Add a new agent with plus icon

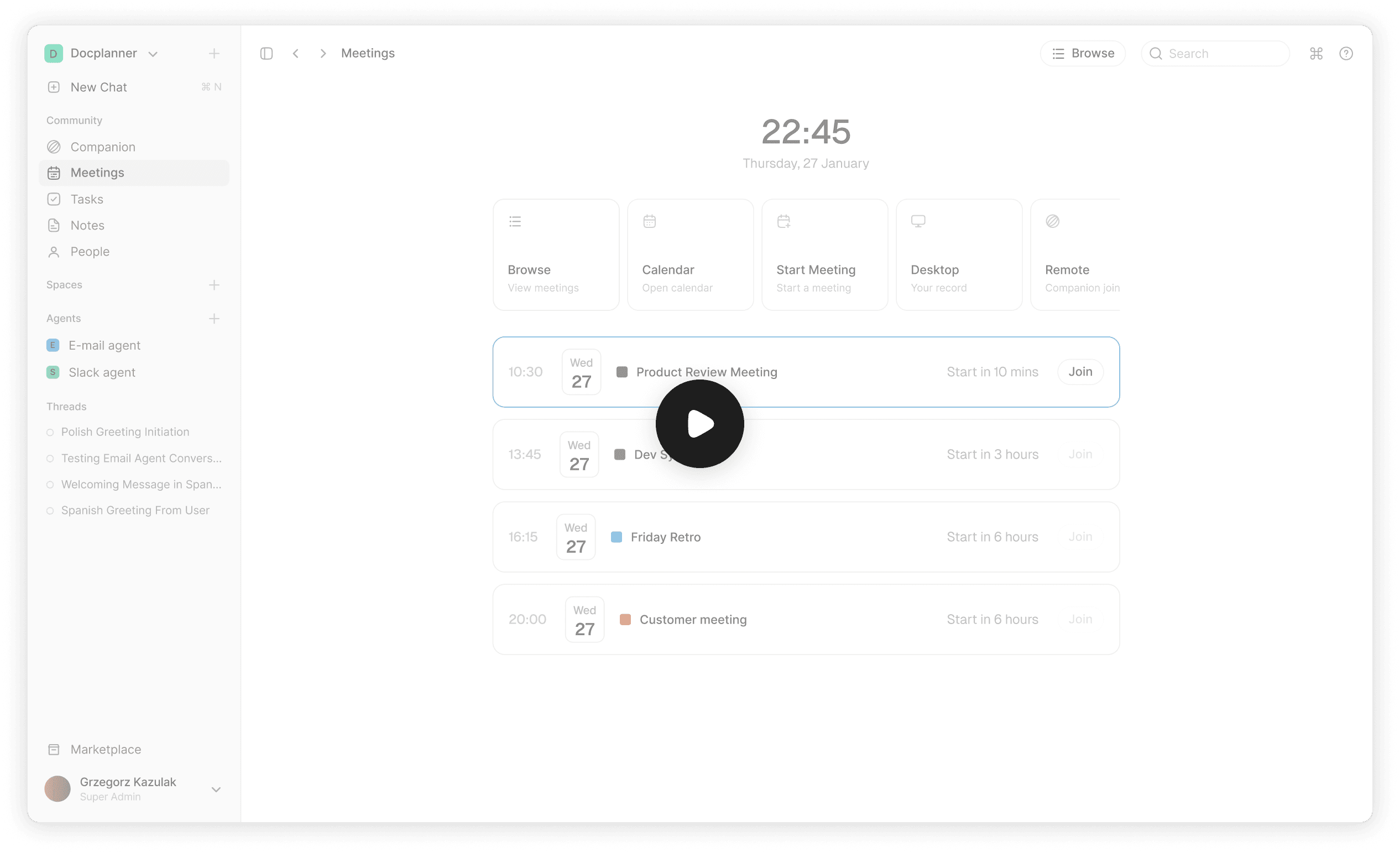(x=214, y=318)
